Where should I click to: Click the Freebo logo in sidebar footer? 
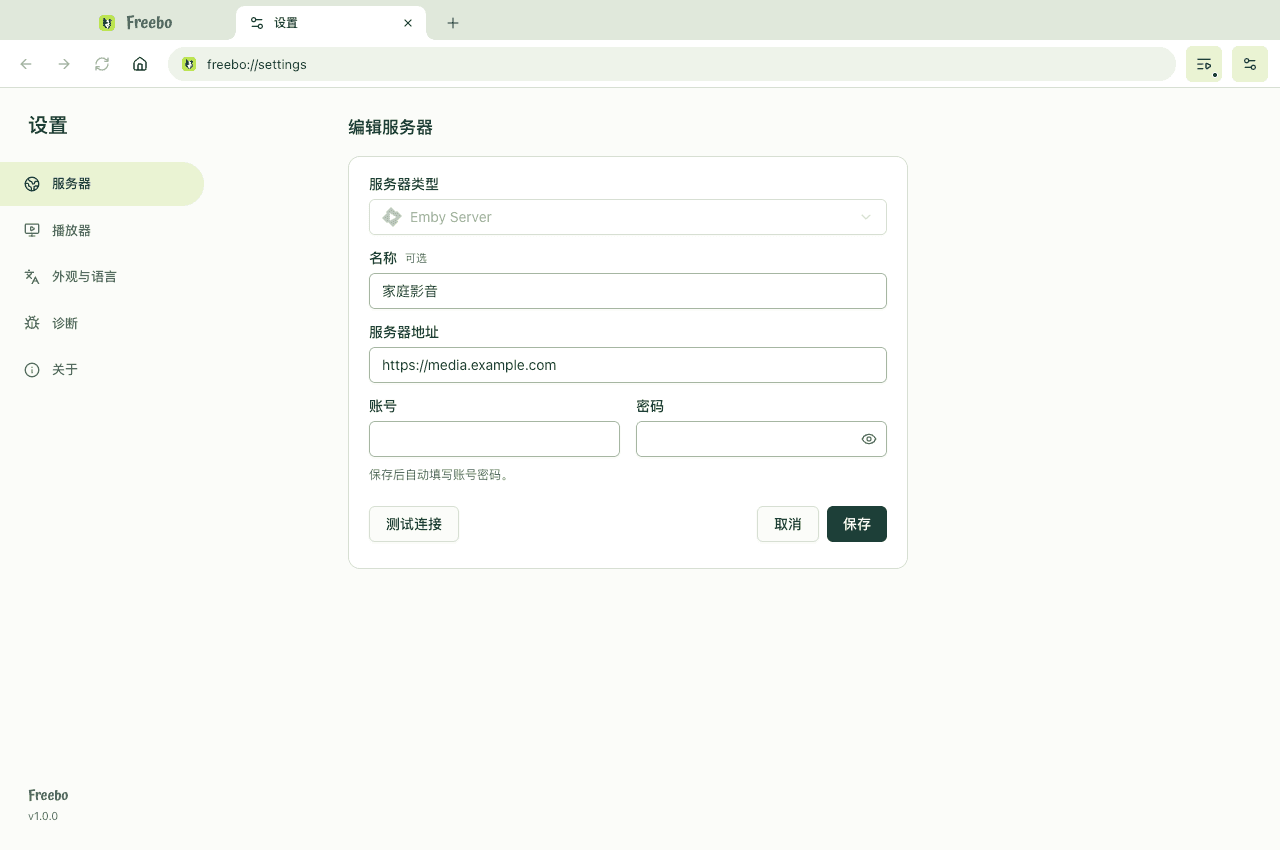click(48, 795)
